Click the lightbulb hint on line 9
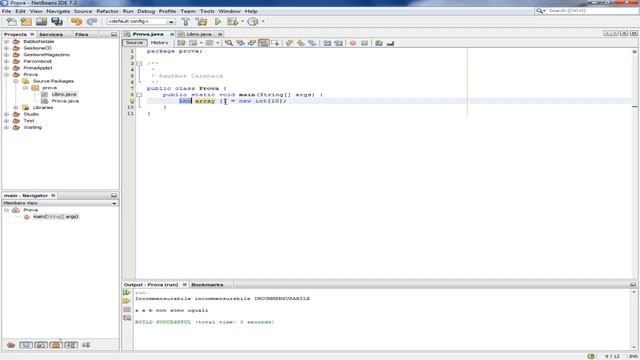The image size is (640, 360). [x=132, y=101]
